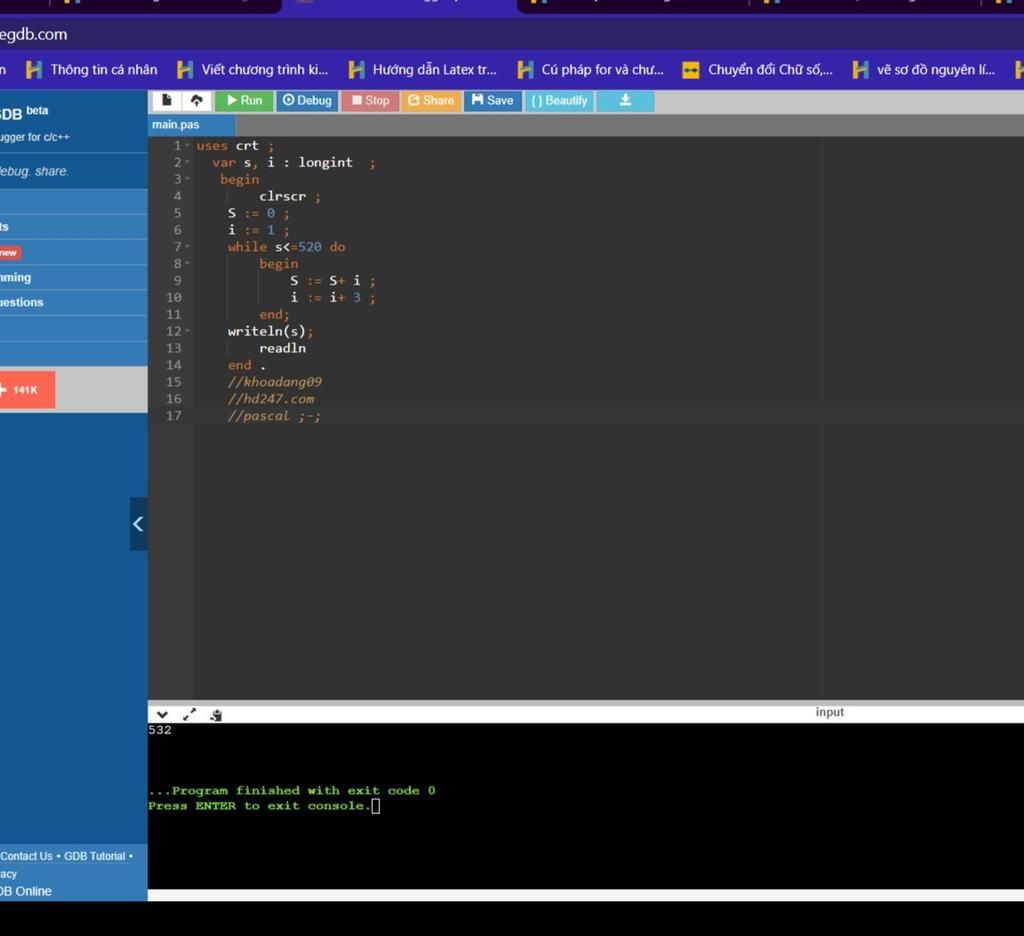
Task: Fold the inner begin block at line 8
Action: pos(187,264)
